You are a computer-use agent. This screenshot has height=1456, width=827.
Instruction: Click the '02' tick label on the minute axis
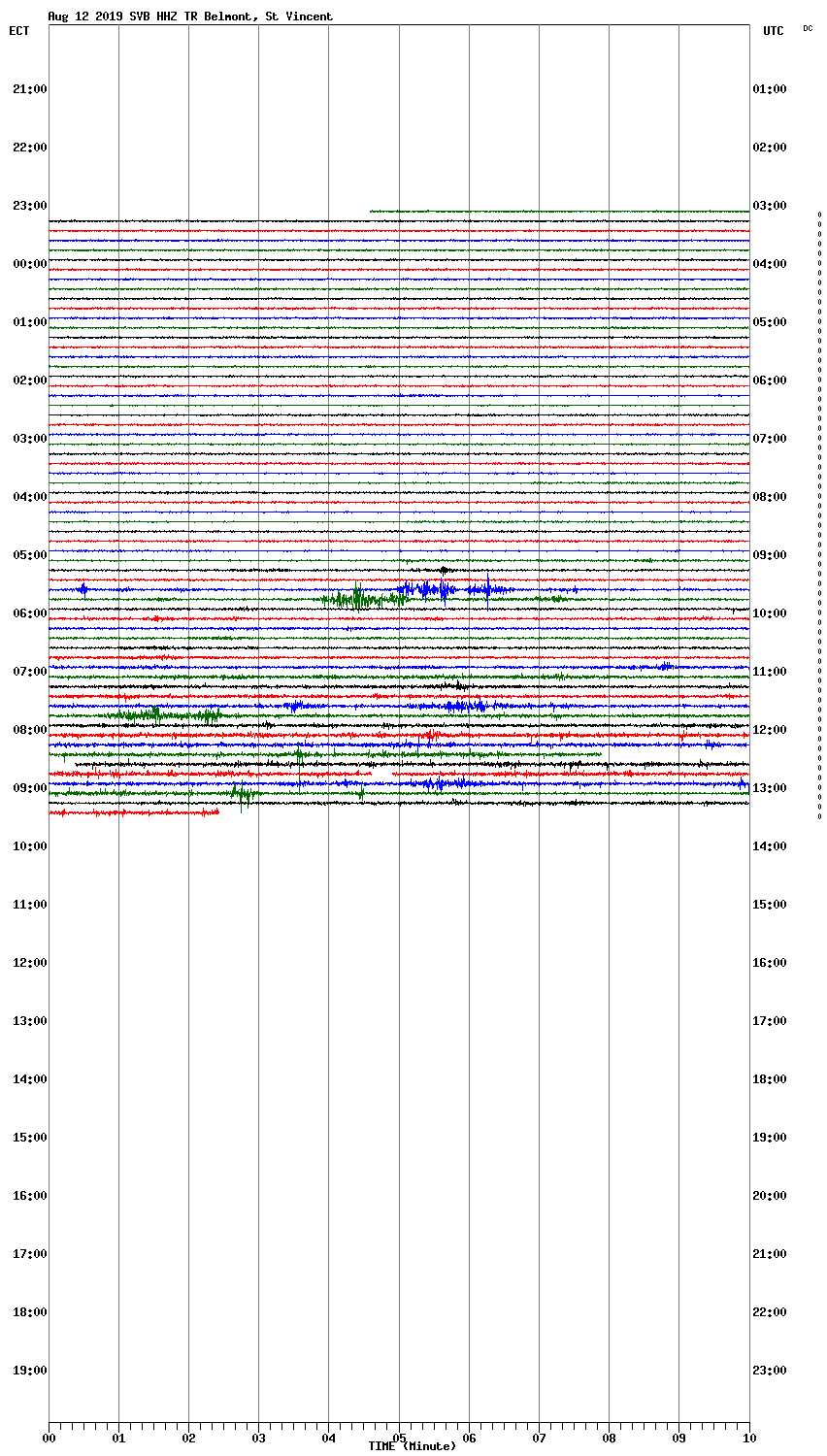pyautogui.click(x=188, y=1438)
